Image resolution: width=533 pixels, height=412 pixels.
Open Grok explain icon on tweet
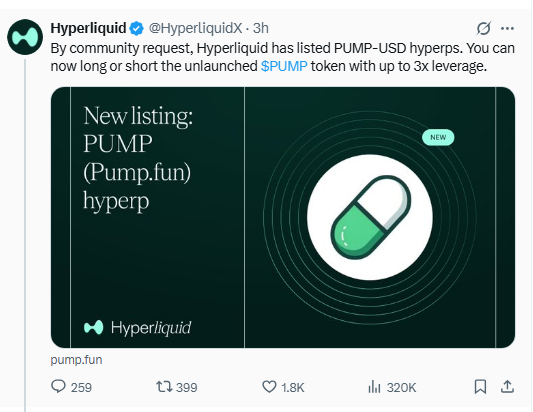click(x=483, y=28)
